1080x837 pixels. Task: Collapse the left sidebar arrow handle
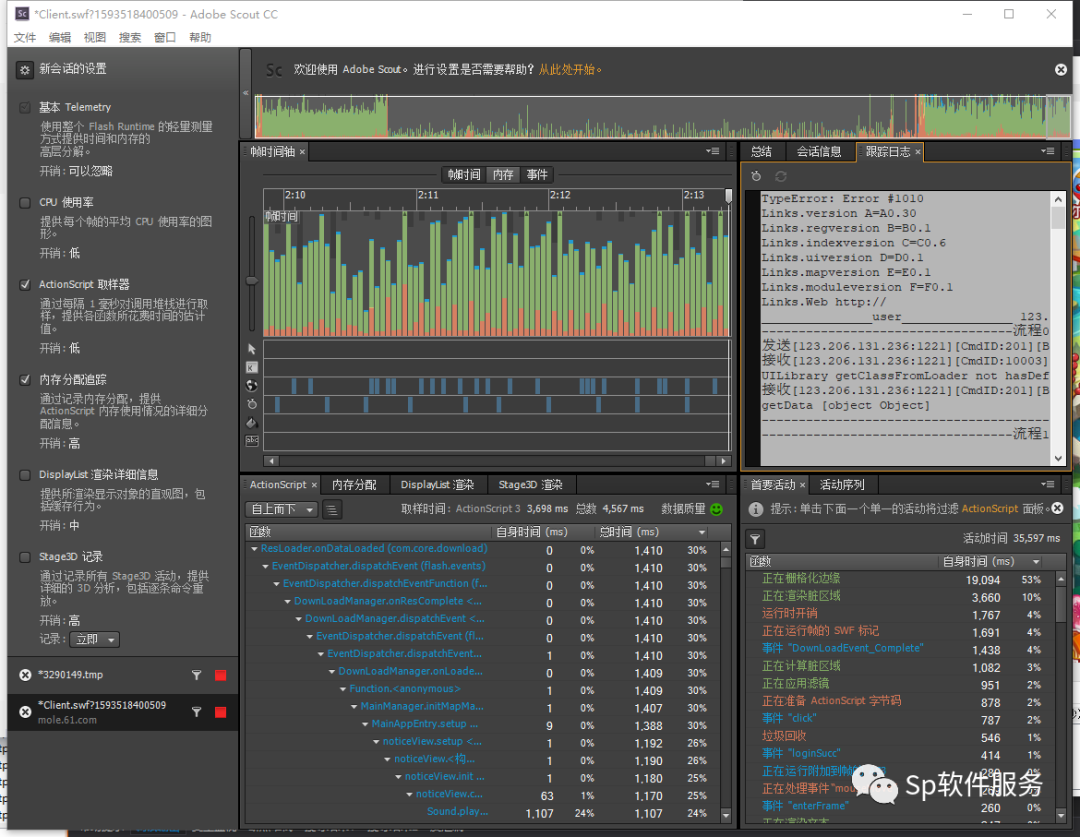point(245,92)
